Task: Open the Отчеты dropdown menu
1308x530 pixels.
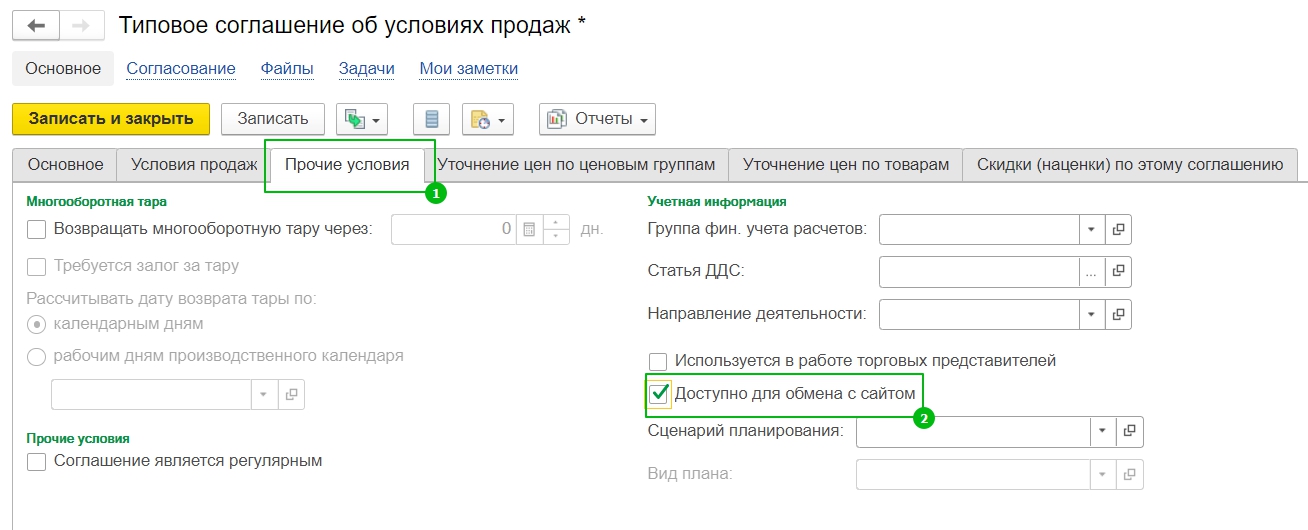Action: [x=597, y=119]
